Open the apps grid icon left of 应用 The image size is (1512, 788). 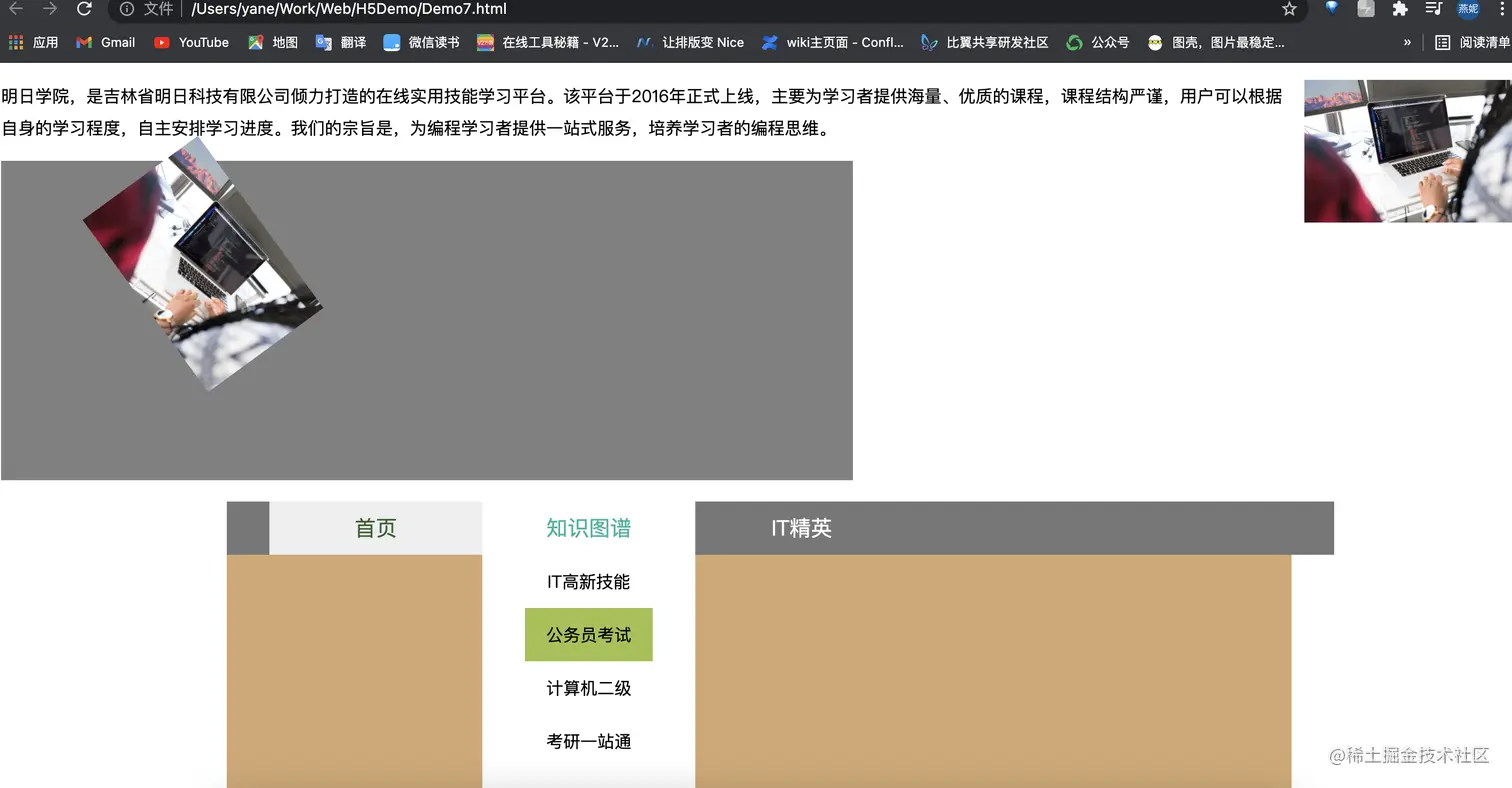(15, 42)
